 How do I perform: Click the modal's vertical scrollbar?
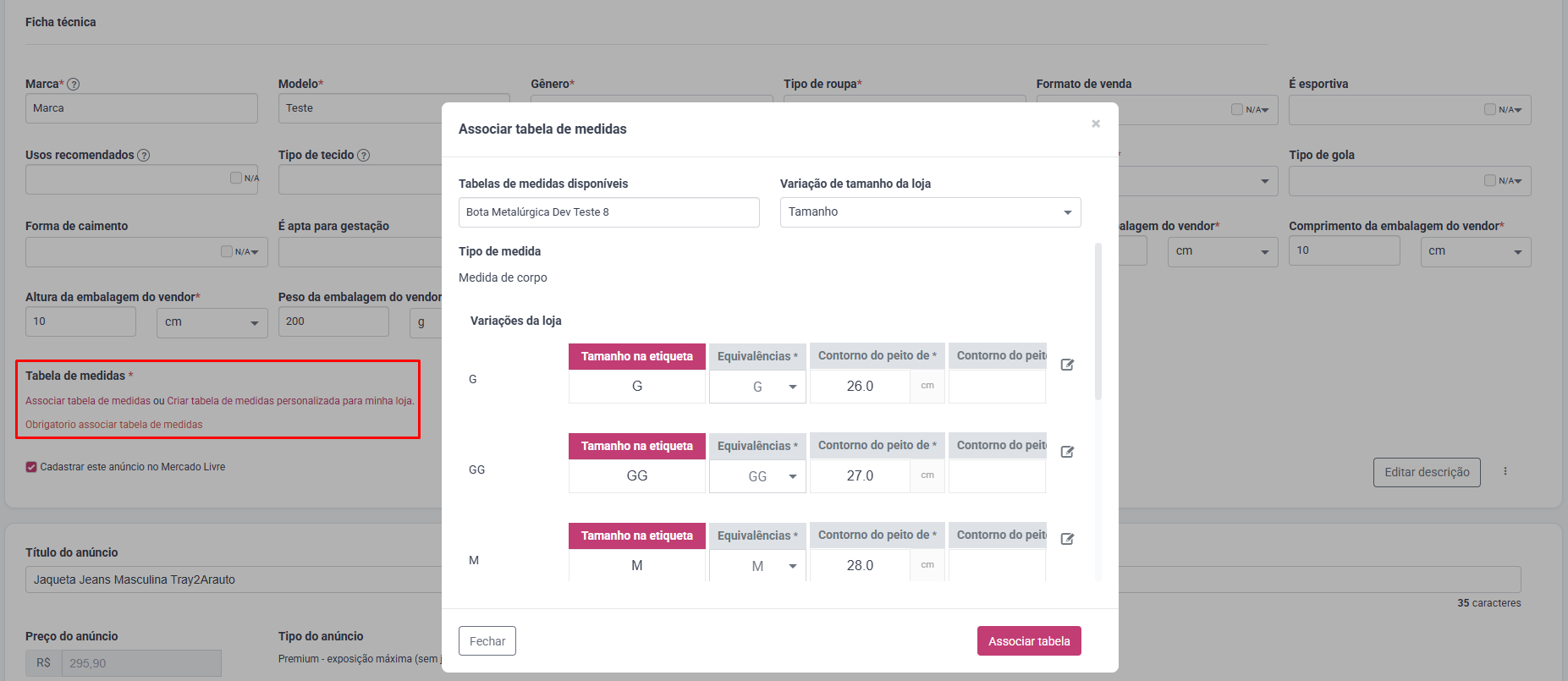coord(1098,321)
